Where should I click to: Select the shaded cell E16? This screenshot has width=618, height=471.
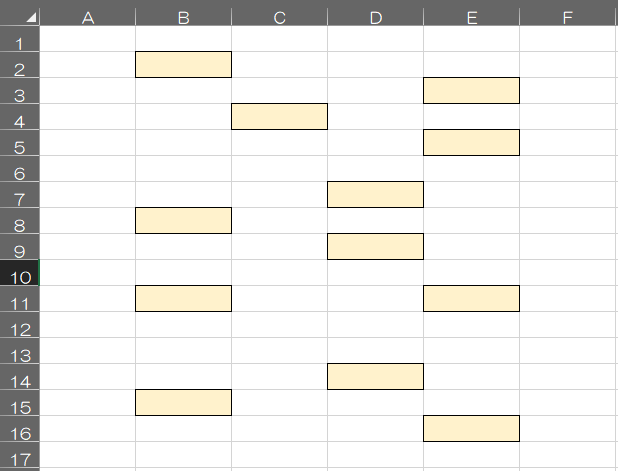coord(471,428)
